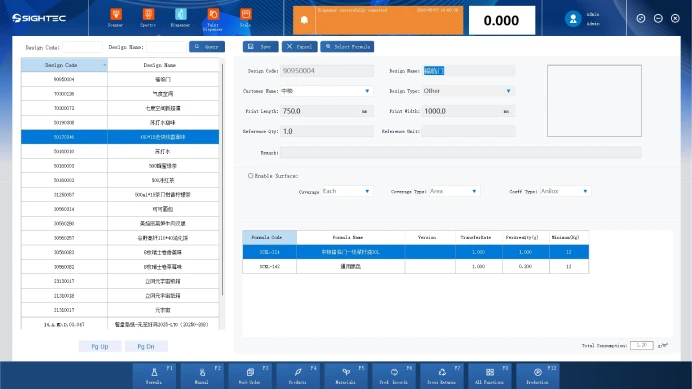Select design row with code 70000072
Image resolution: width=692 pixels, height=389 pixels.
click(120, 108)
